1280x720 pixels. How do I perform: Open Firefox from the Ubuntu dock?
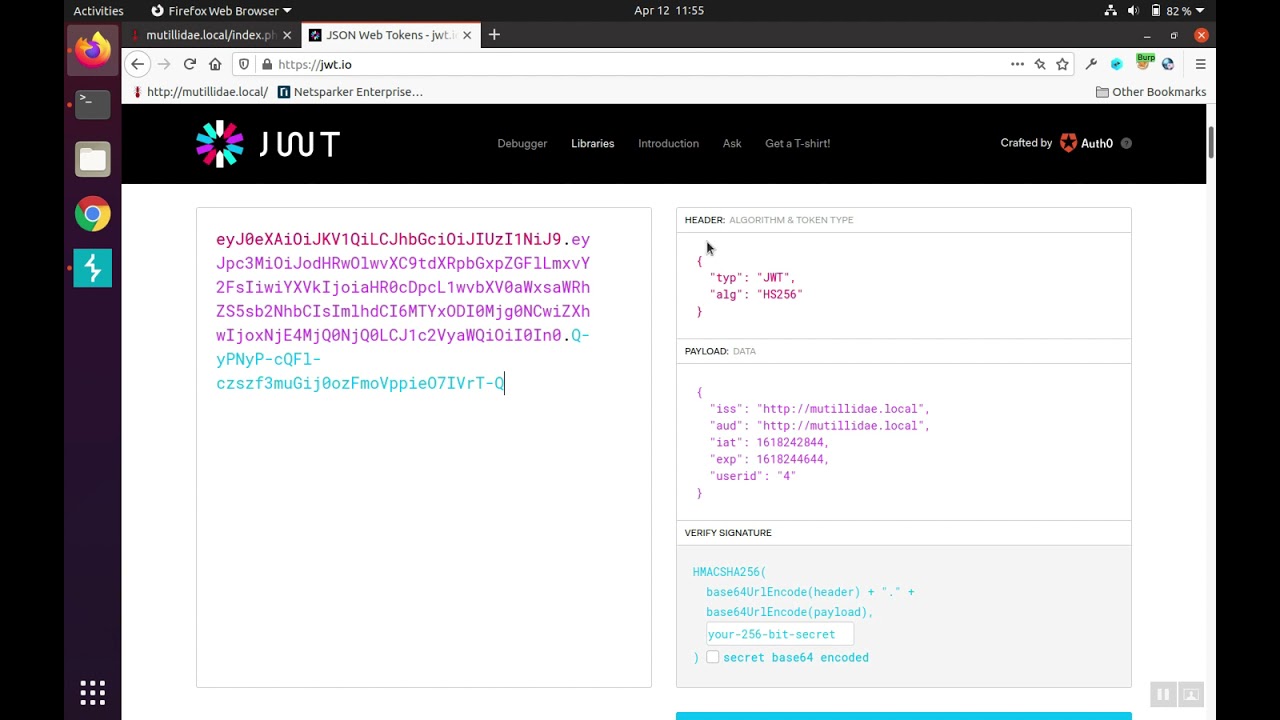point(93,49)
